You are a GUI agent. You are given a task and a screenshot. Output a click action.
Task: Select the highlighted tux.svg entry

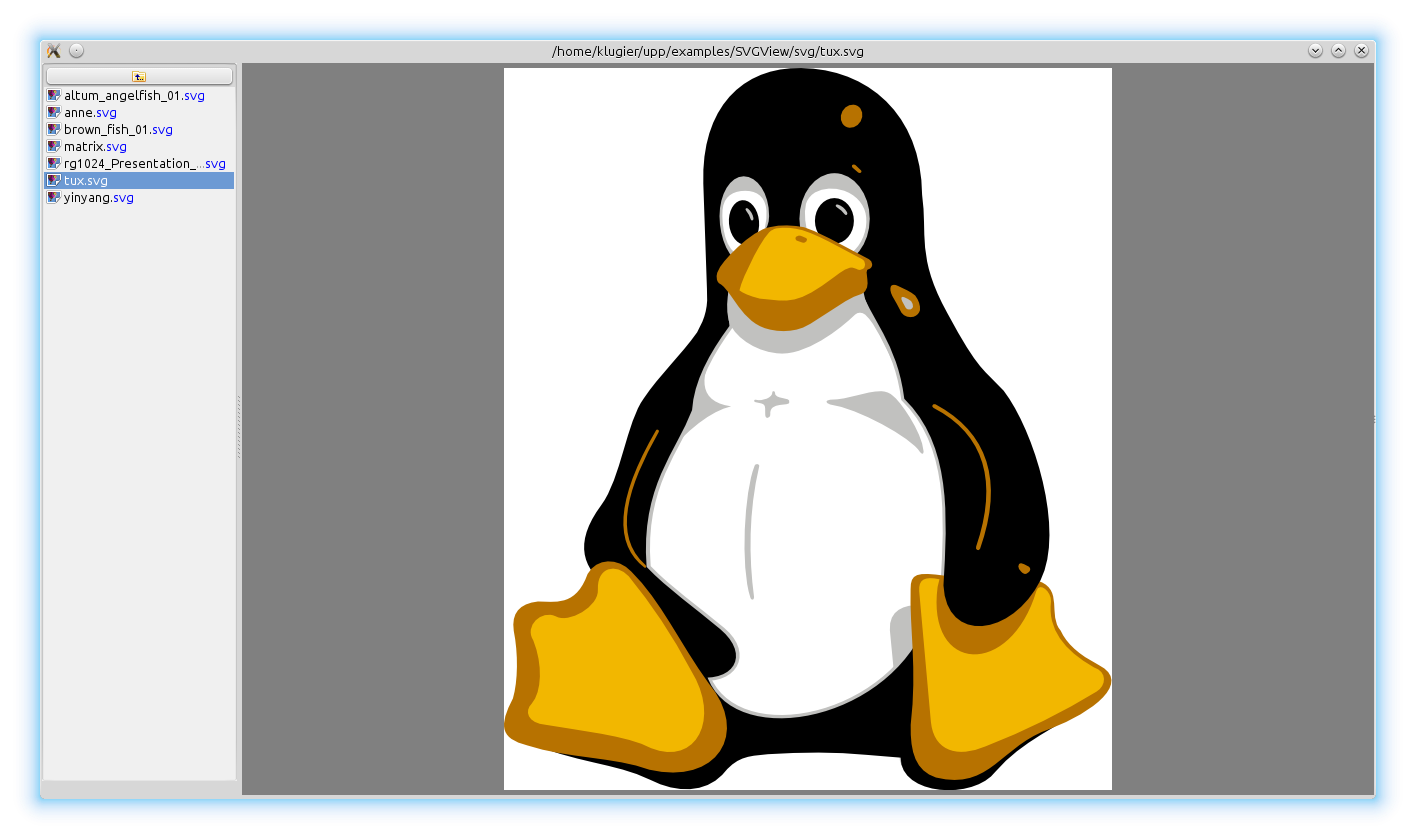(x=86, y=181)
